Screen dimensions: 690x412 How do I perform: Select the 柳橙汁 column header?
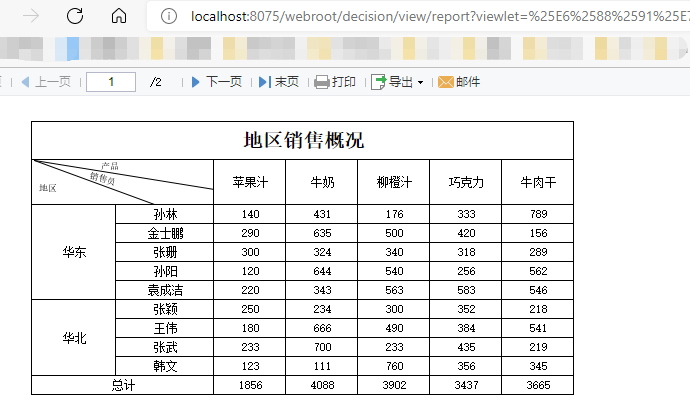(394, 182)
